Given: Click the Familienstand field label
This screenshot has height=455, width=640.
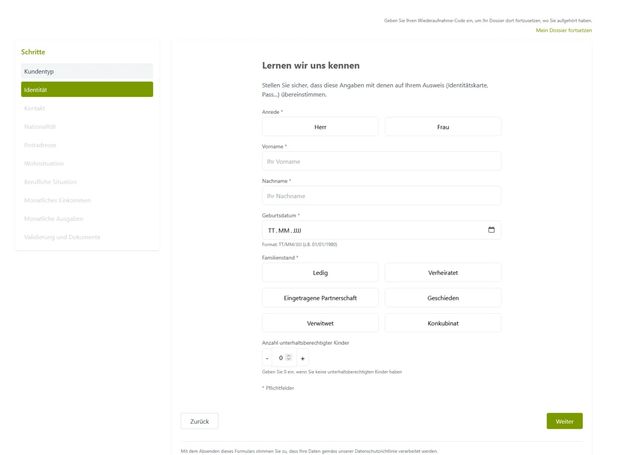Looking at the screenshot, I should pos(280,257).
